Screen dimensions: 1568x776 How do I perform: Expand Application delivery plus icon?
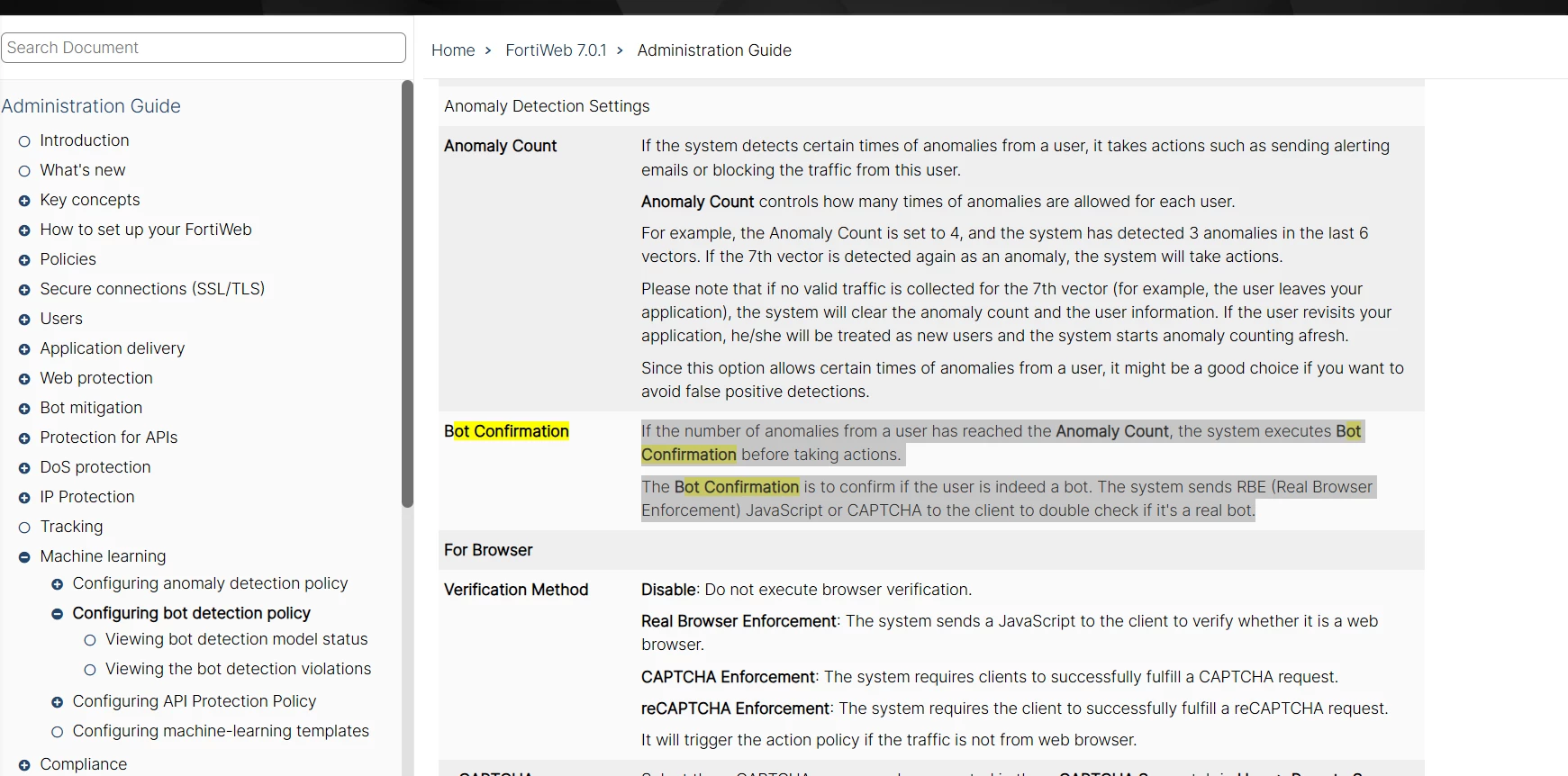24,349
